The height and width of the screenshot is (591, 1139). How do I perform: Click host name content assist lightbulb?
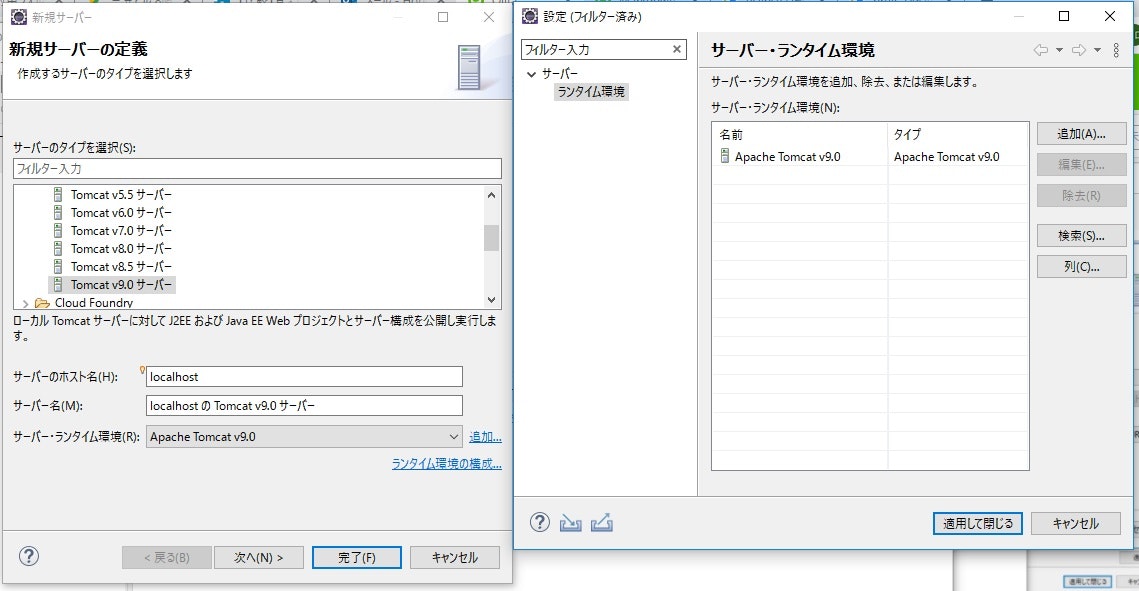(x=142, y=370)
